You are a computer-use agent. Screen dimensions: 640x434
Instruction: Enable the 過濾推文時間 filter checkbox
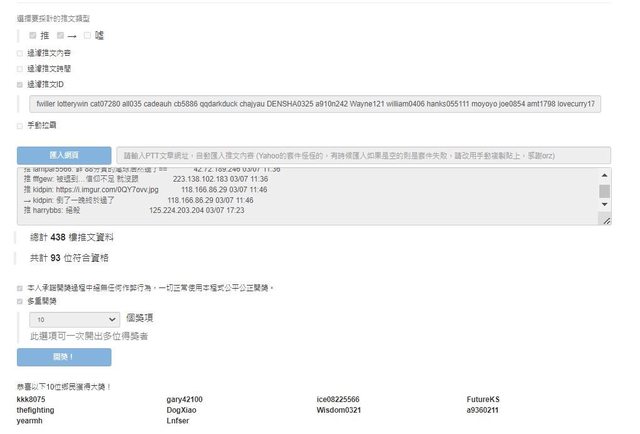(20, 69)
